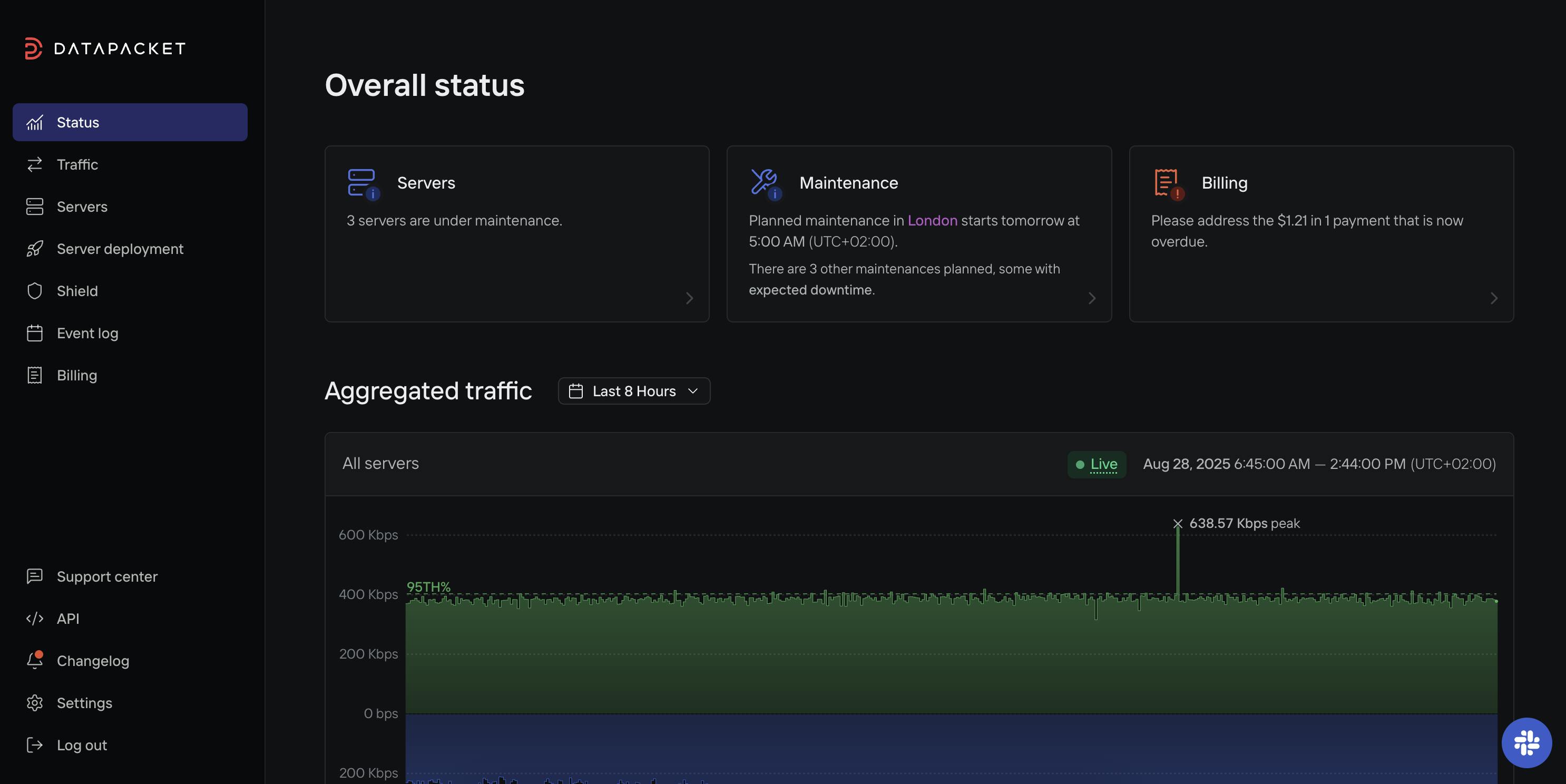Expand the Last 8 Hours dropdown
The image size is (1566, 784).
click(633, 391)
